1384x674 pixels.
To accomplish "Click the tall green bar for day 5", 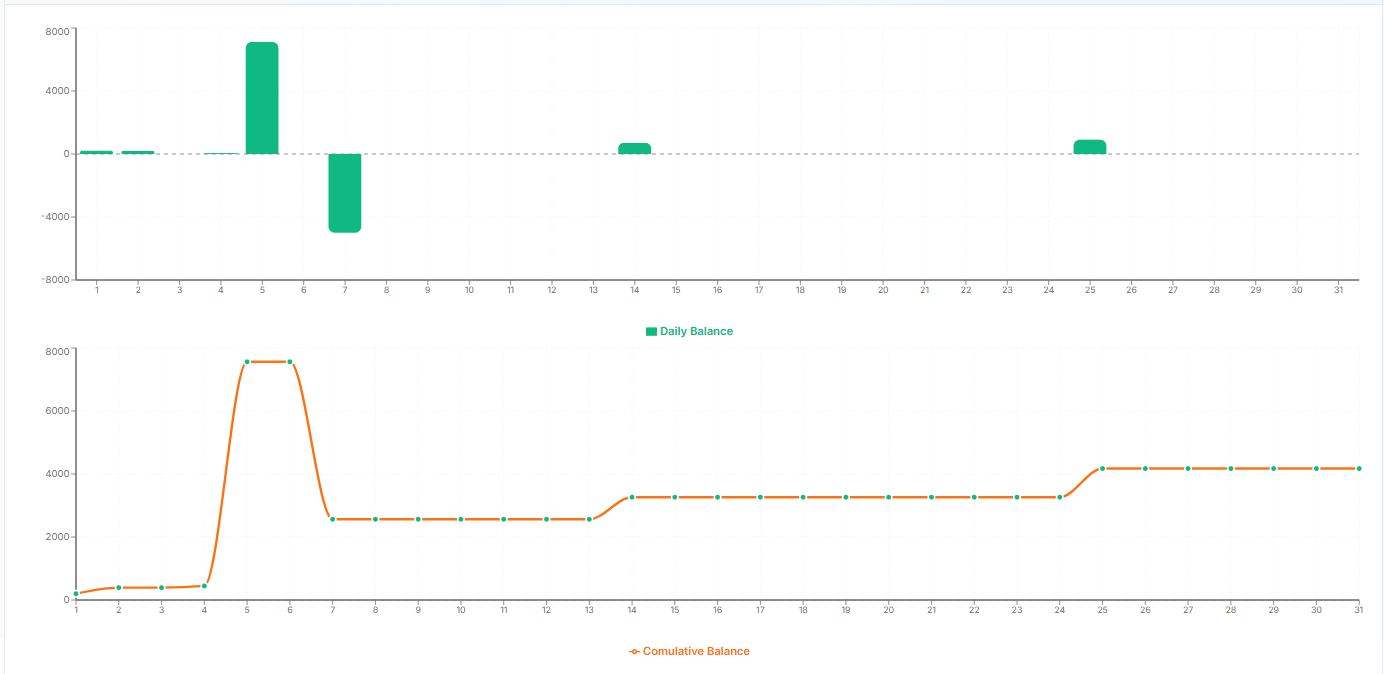I will tap(262, 98).
